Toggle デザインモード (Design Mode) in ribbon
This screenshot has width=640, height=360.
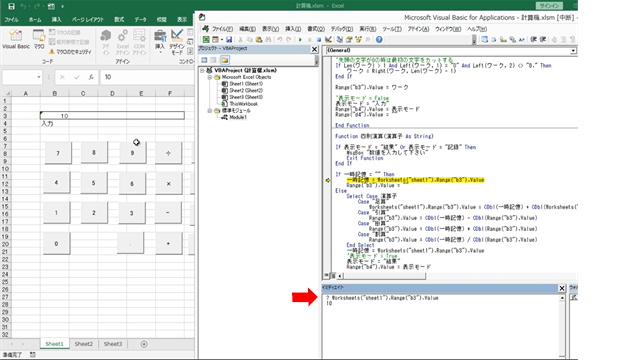tap(177, 42)
